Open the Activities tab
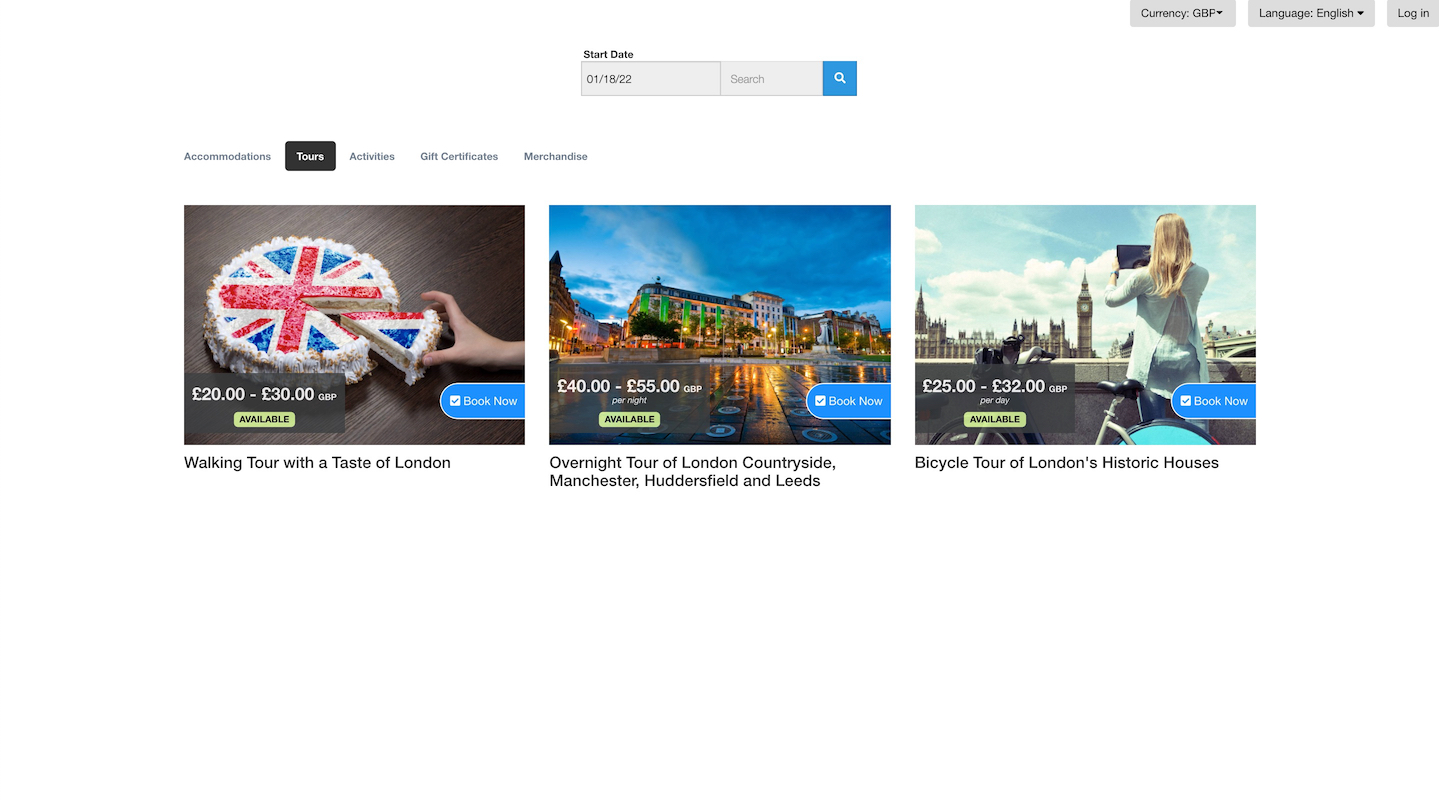 click(x=372, y=156)
